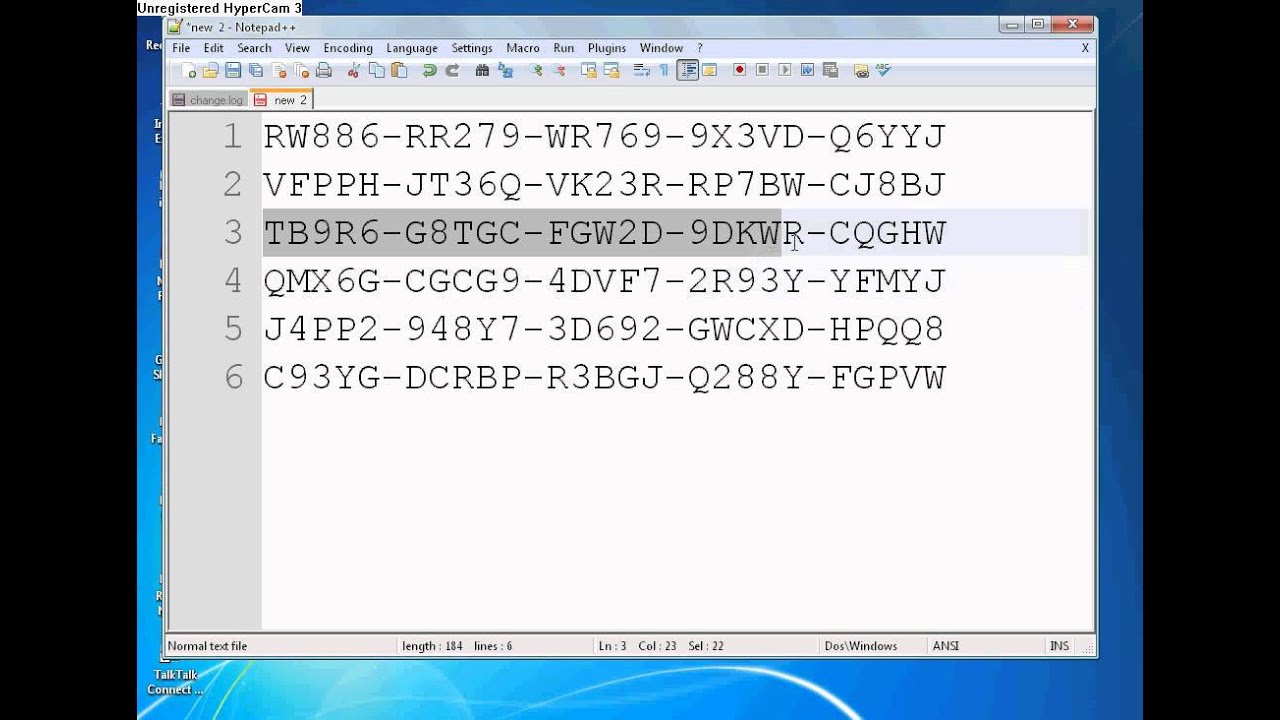Click line starting with QMX6G-CGCG9
Image resolution: width=1280 pixels, height=720 pixels.
pyautogui.click(x=604, y=281)
